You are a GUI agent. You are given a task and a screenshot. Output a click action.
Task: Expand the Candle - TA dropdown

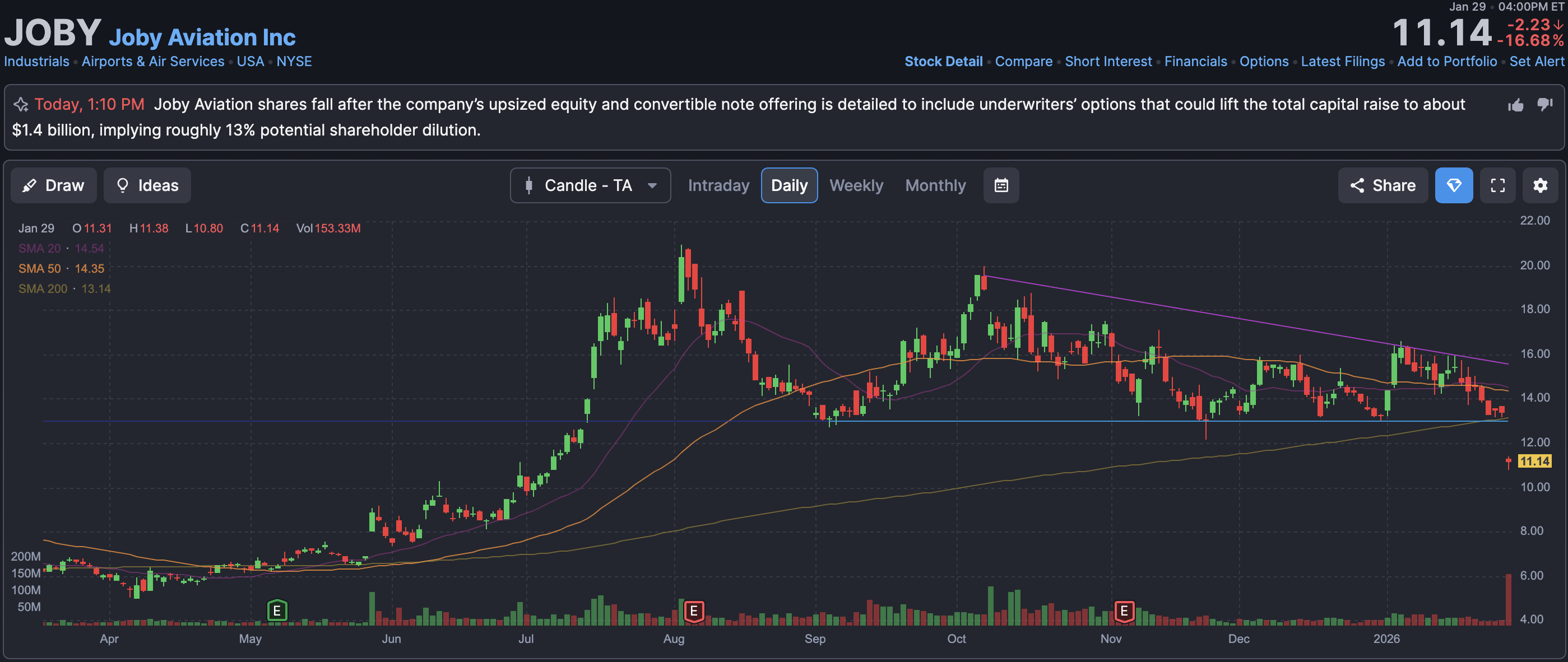590,185
